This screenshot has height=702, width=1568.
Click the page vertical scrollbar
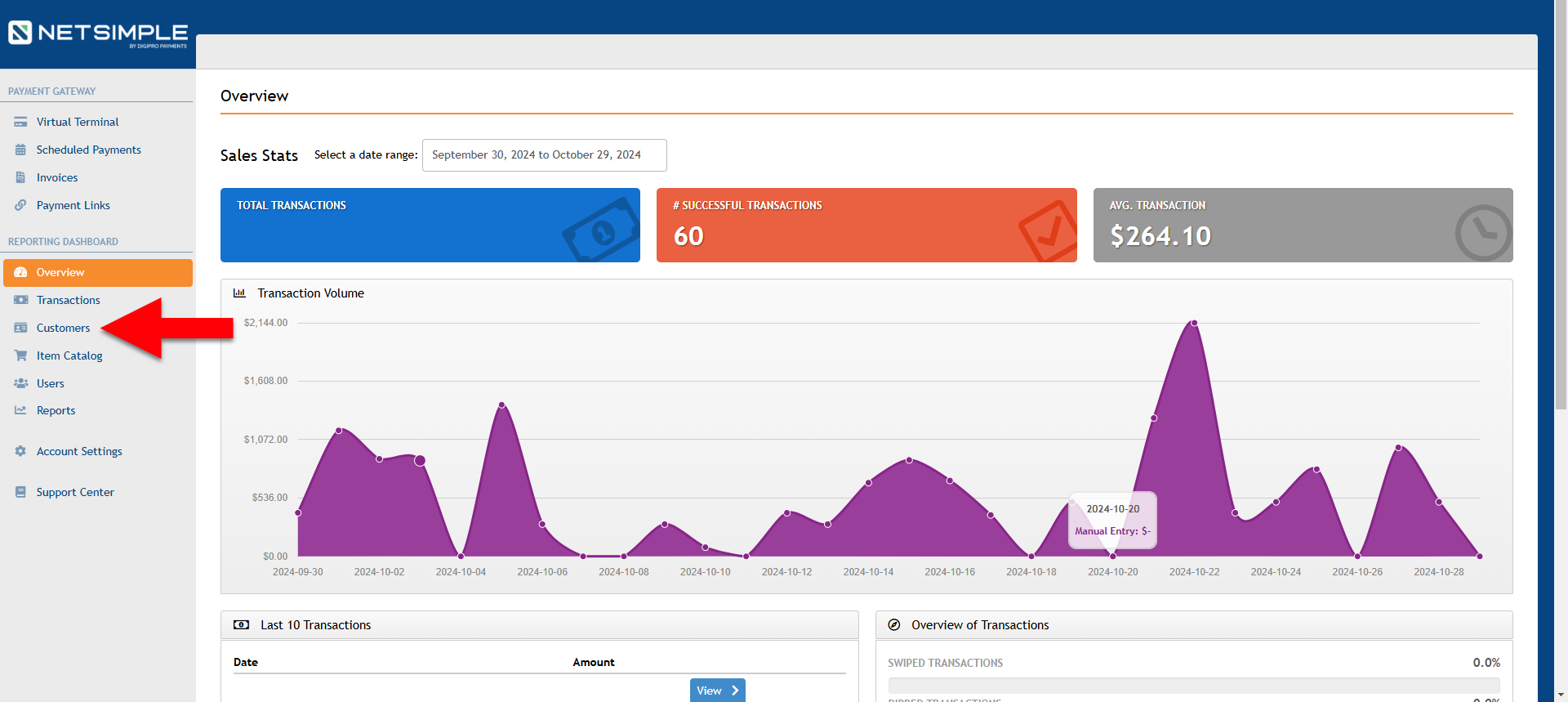click(x=1561, y=204)
